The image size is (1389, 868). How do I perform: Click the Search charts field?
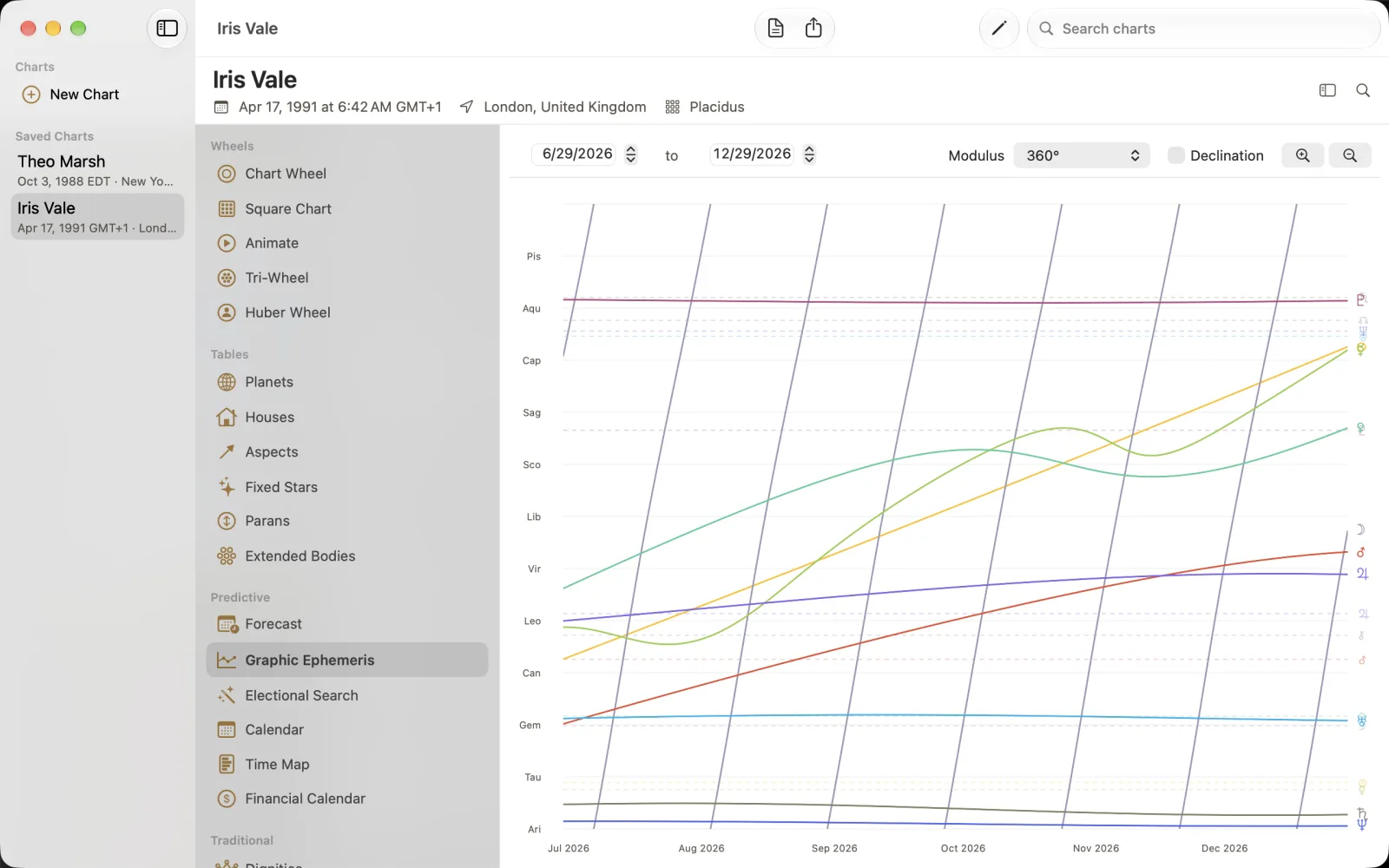point(1203,29)
